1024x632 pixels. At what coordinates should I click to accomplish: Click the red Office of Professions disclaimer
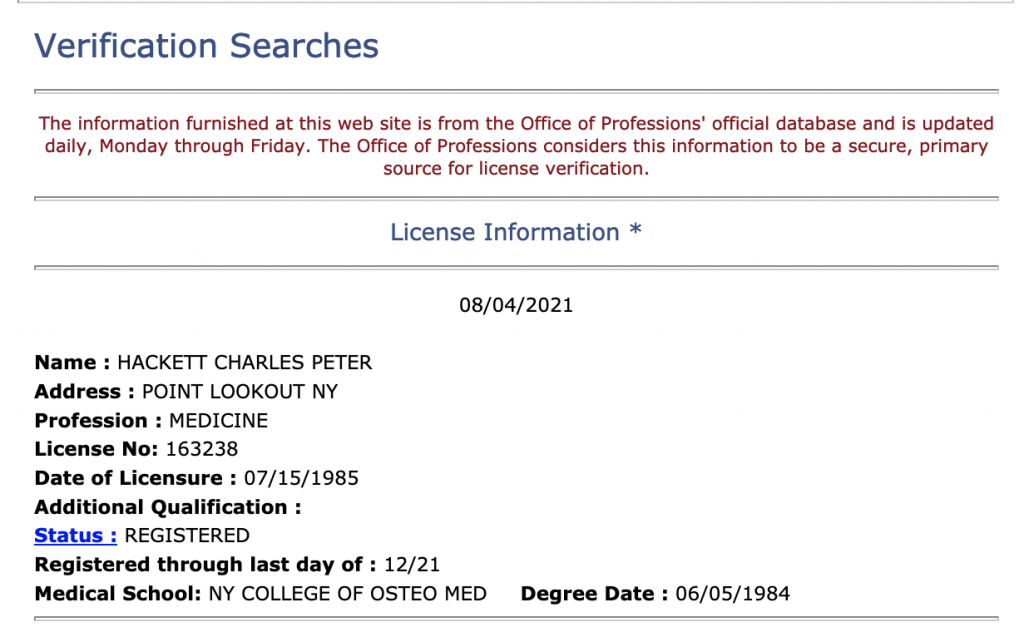[x=516, y=146]
